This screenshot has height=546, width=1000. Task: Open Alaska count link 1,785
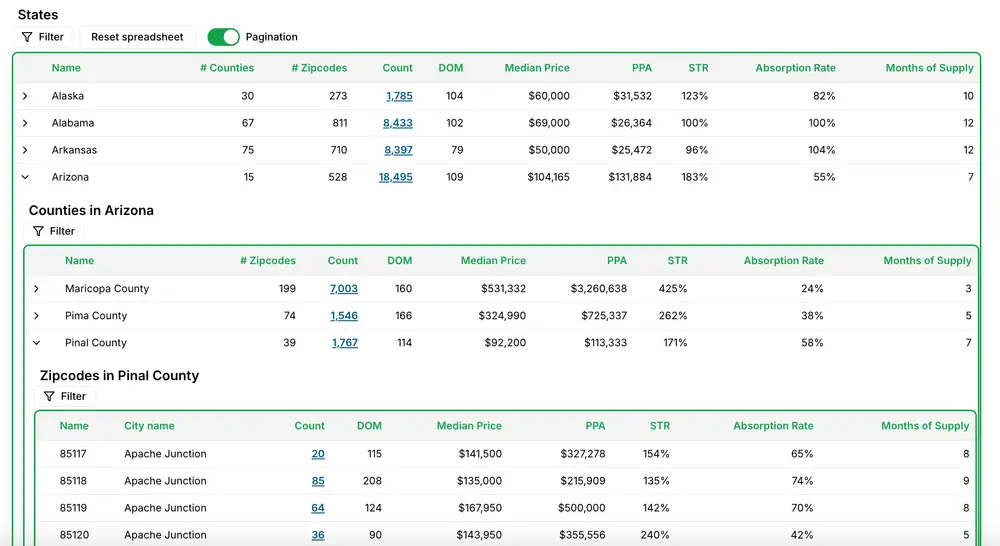(x=399, y=96)
